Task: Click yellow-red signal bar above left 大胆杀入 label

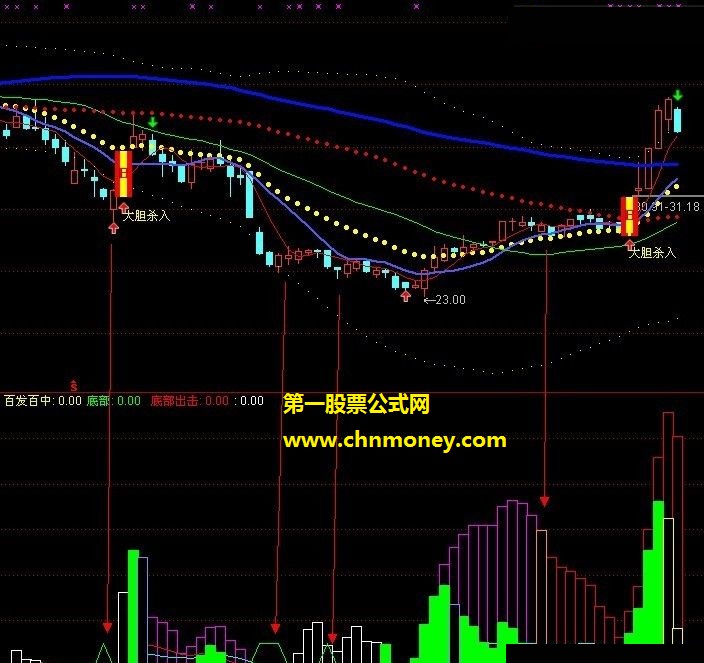Action: (x=123, y=174)
